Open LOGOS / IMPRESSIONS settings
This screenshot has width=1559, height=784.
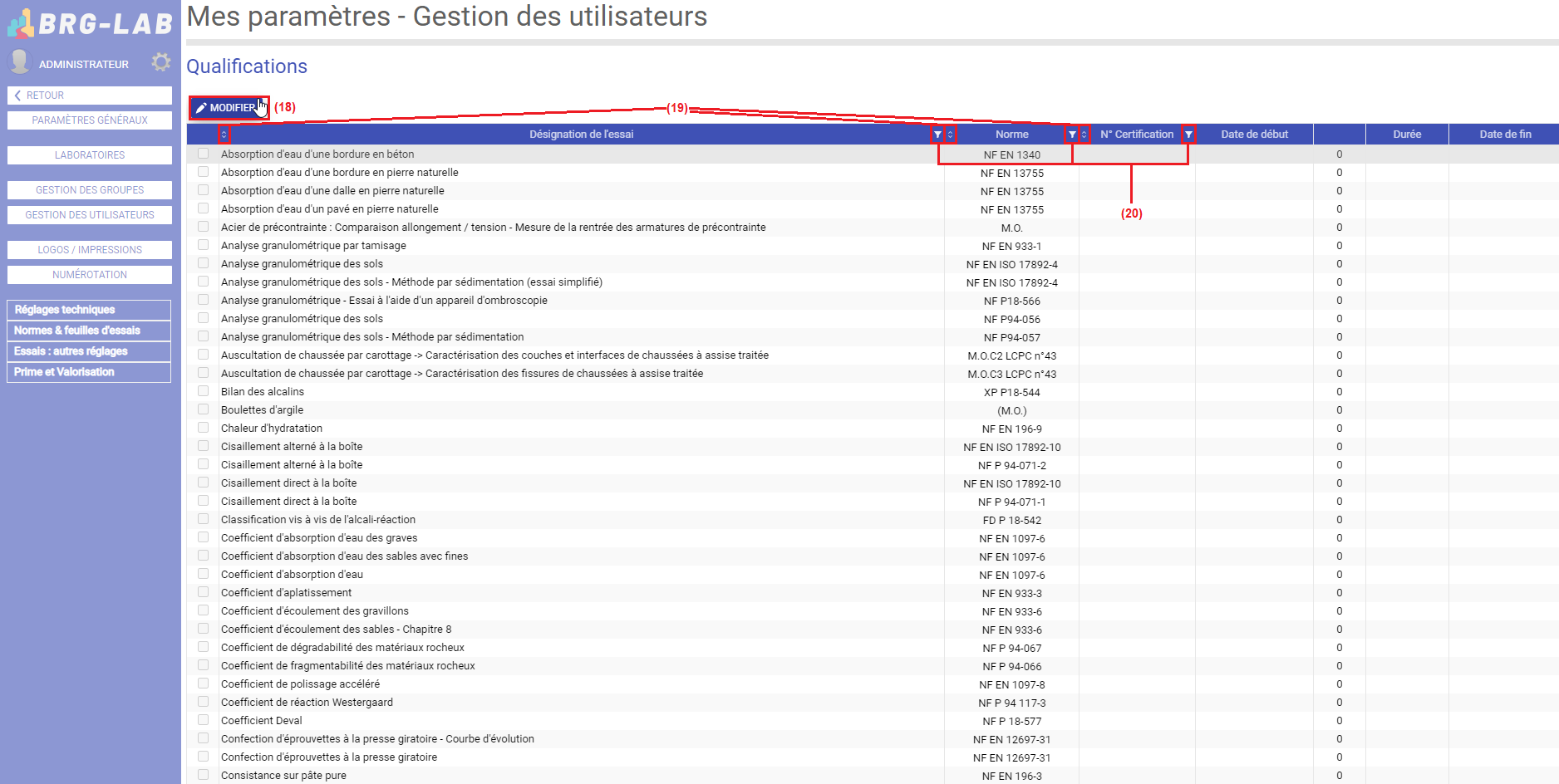click(x=90, y=250)
